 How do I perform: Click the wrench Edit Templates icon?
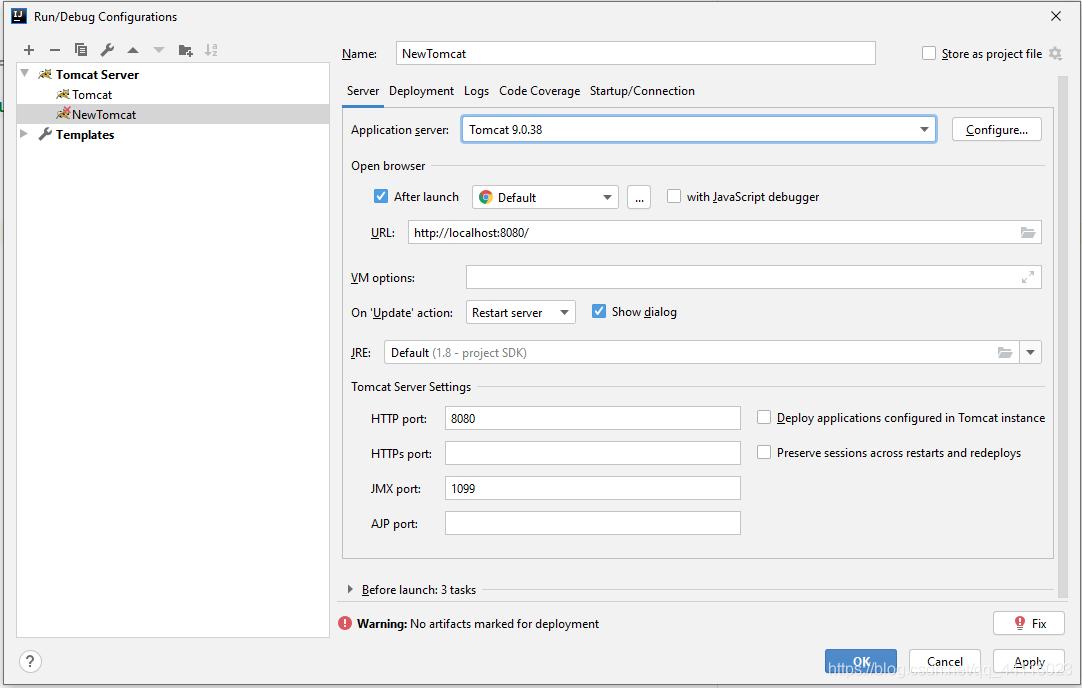tap(107, 50)
